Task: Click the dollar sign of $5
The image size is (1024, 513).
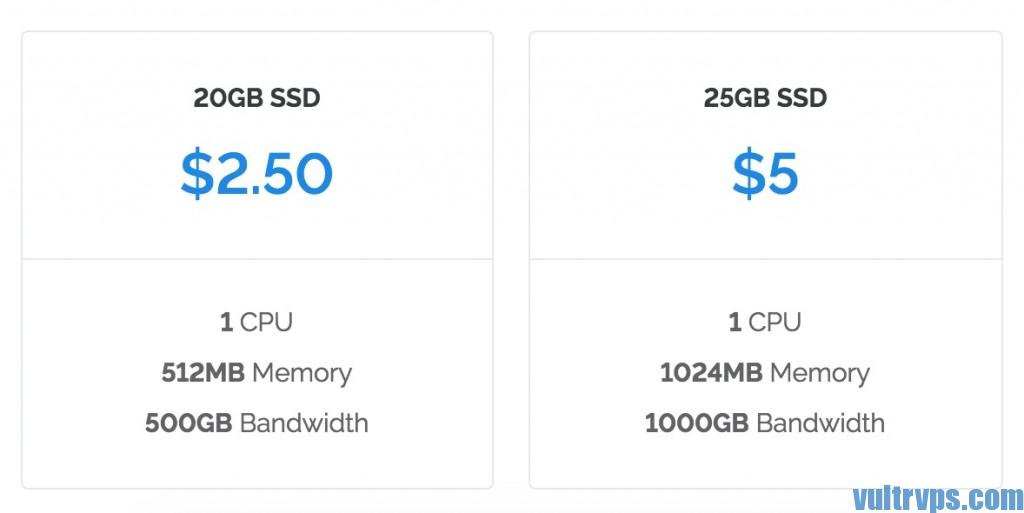Action: coord(748,174)
